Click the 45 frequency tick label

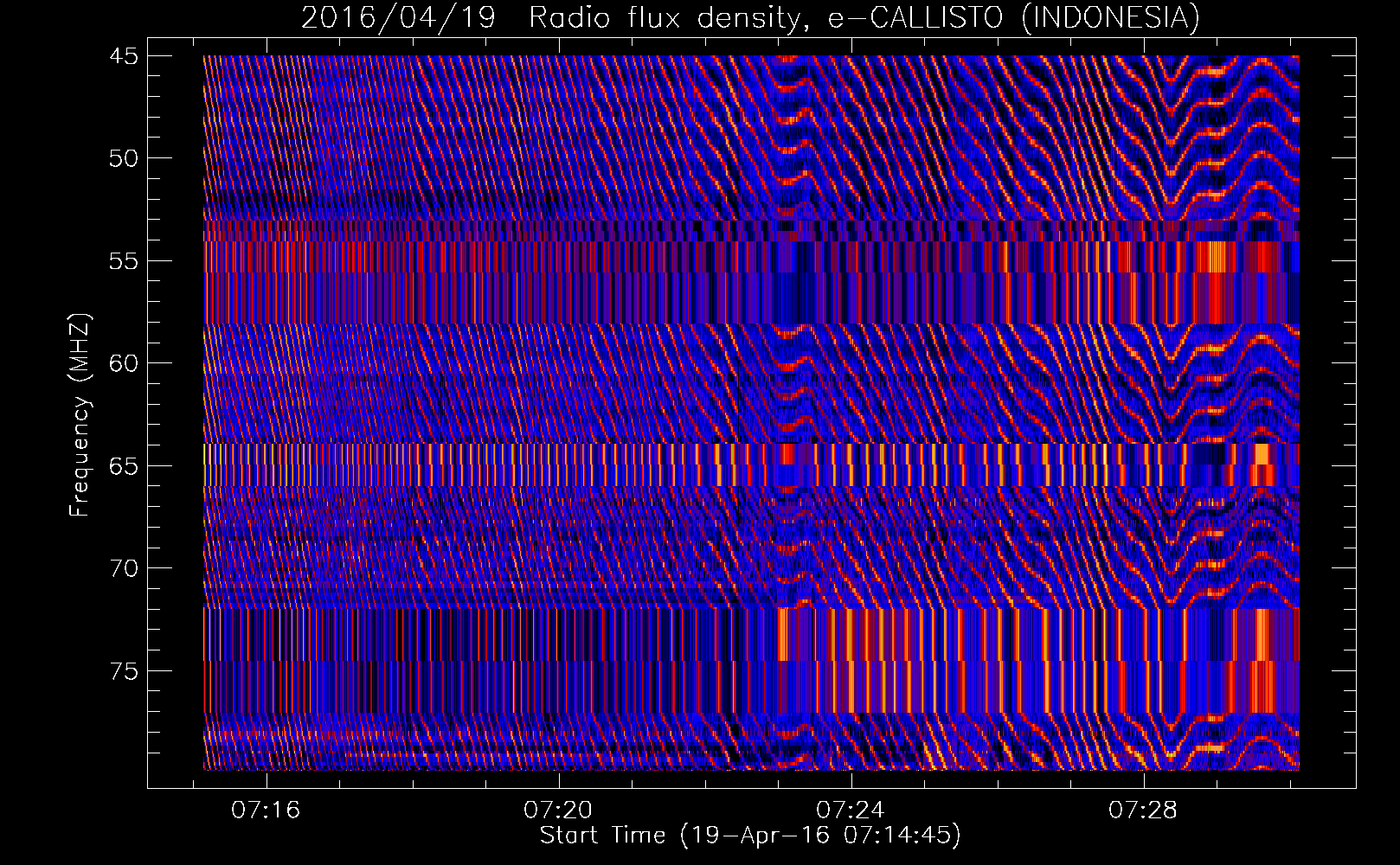click(124, 56)
